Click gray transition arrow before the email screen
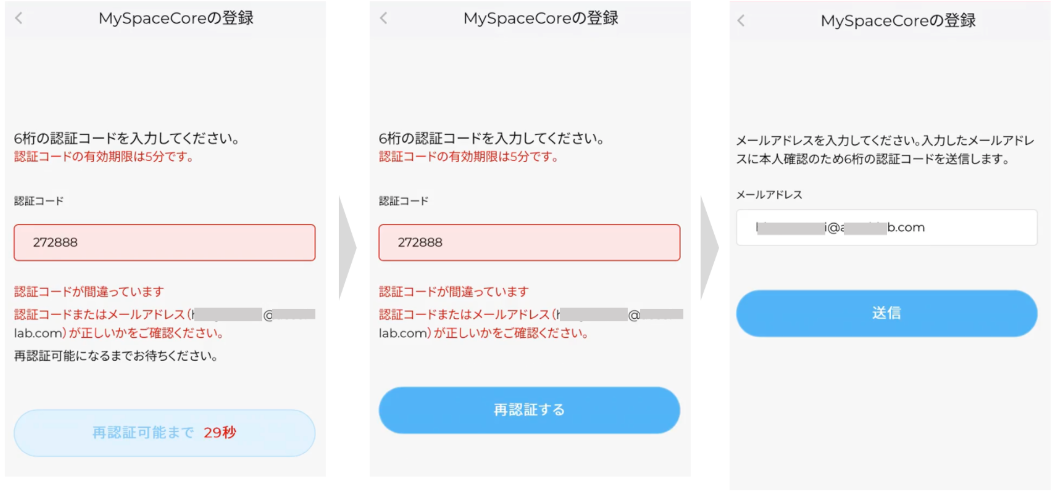1057x503 pixels. [x=712, y=249]
